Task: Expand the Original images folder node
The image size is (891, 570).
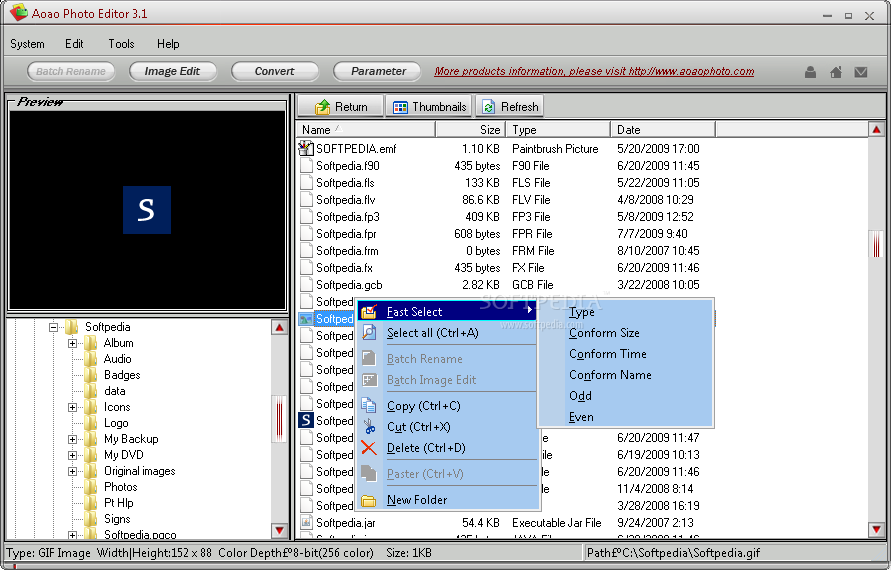Action: coord(72,471)
